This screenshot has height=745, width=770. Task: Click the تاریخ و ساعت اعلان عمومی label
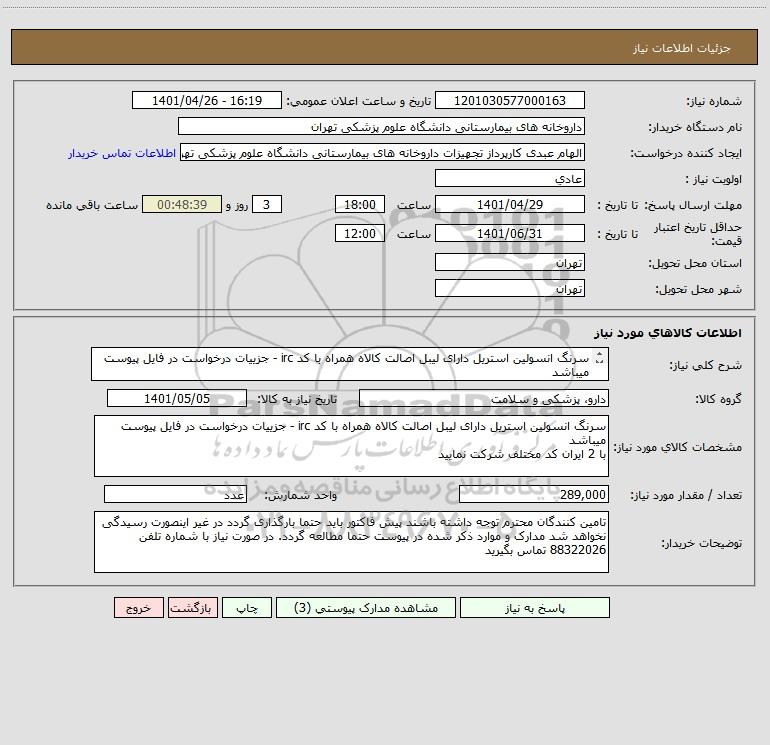(x=358, y=101)
